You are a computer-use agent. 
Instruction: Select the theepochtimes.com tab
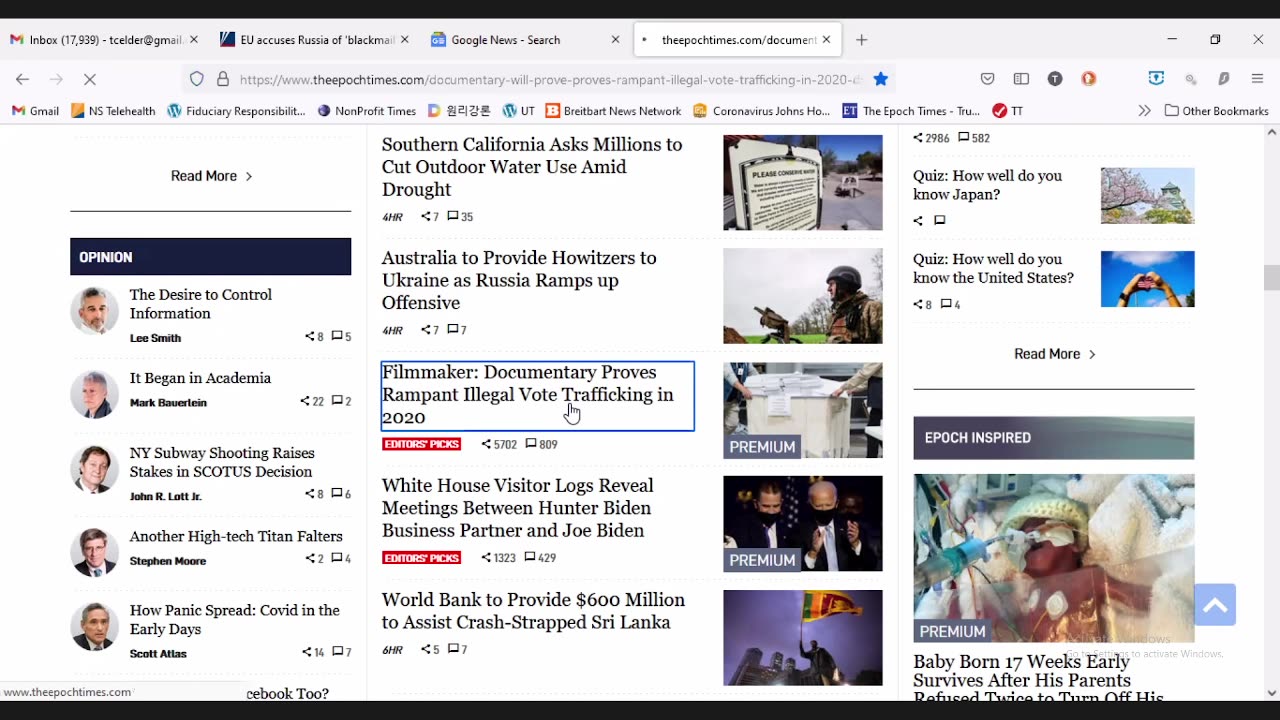pyautogui.click(x=738, y=40)
